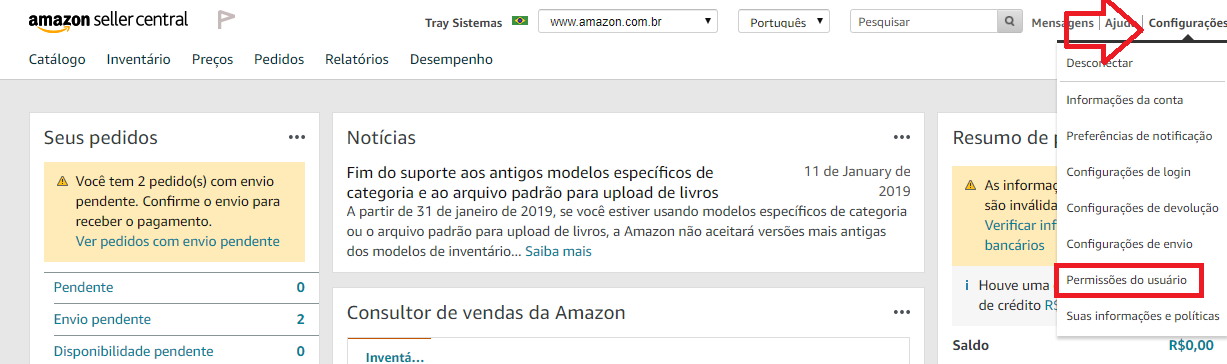Open the Português language dropdown
Image resolution: width=1227 pixels, height=364 pixels.
(784, 21)
